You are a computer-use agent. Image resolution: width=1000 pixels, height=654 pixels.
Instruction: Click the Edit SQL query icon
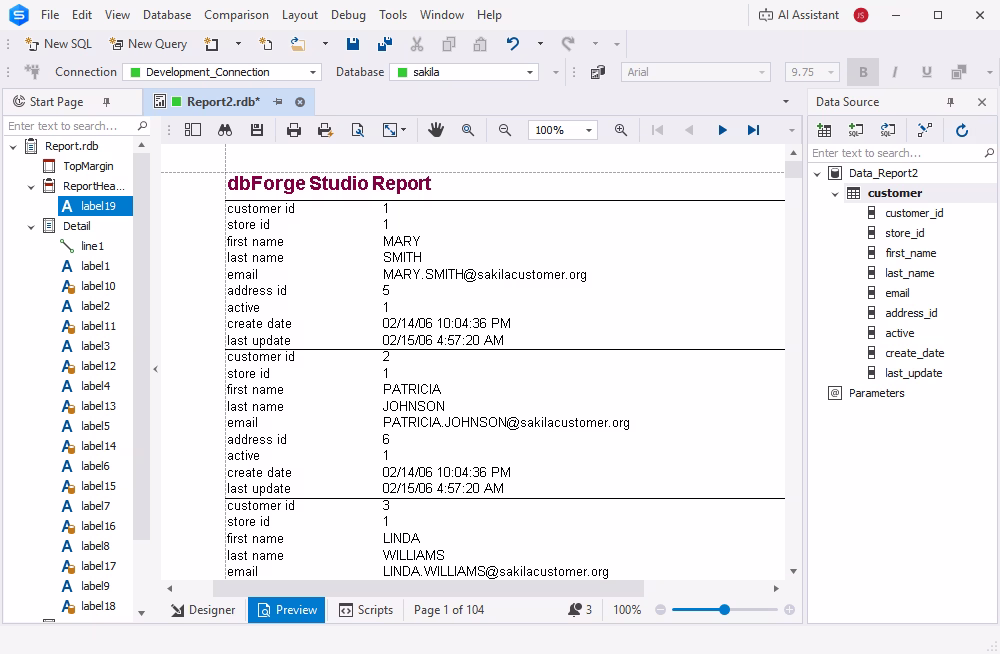(887, 130)
